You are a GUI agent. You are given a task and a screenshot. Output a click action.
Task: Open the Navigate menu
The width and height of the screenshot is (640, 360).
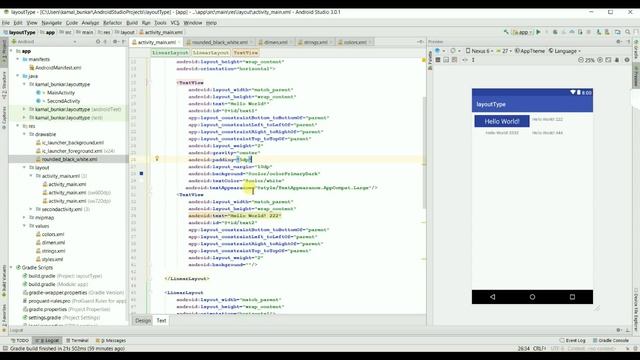click(x=51, y=23)
